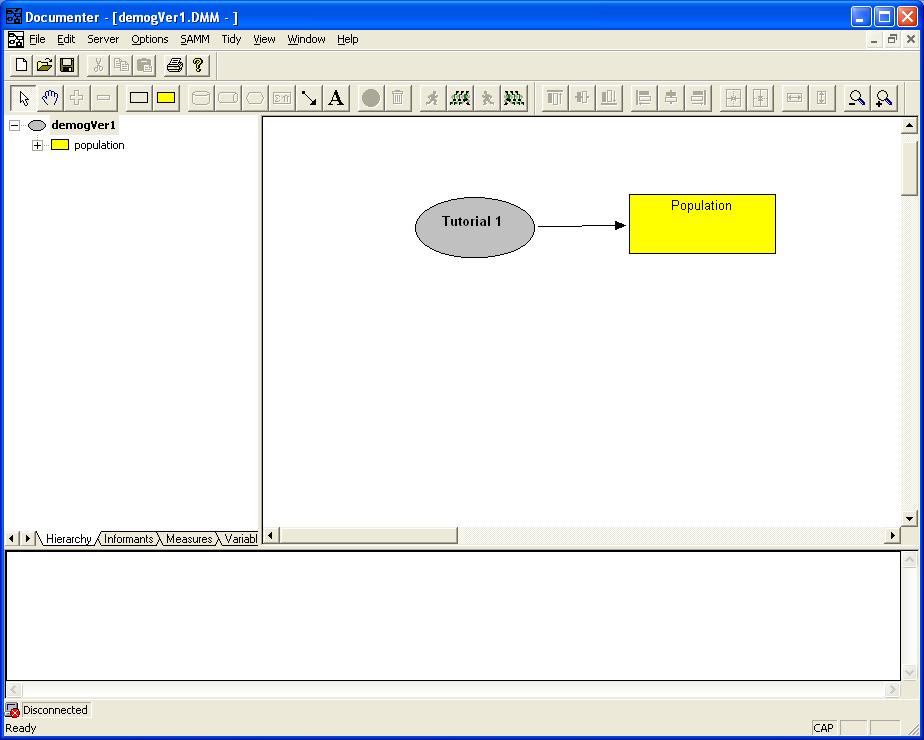Click the tab strip right arrow
This screenshot has height=740, width=924.
click(x=27, y=538)
